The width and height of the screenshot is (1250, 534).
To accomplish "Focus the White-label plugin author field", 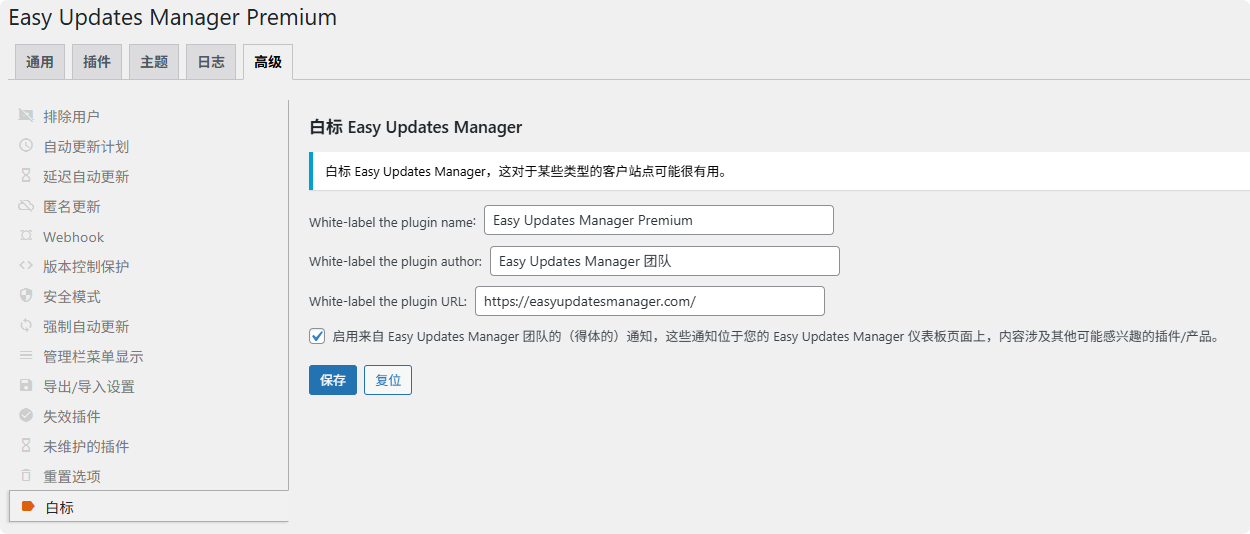I will (665, 261).
